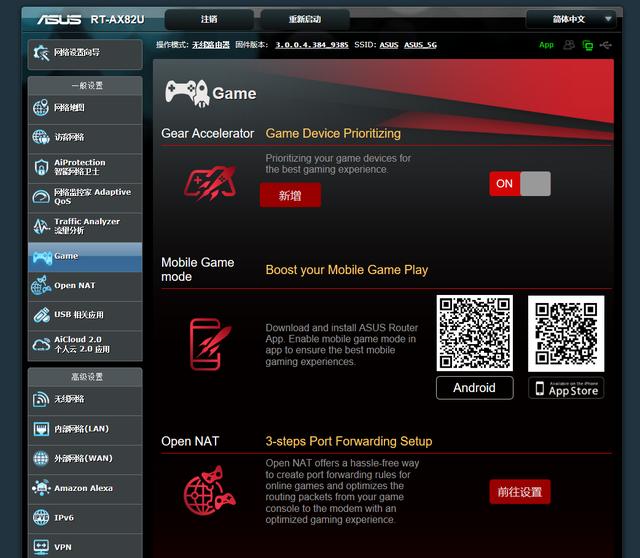This screenshot has width=640, height=558.
Task: Click the green App link
Action: (x=546, y=45)
